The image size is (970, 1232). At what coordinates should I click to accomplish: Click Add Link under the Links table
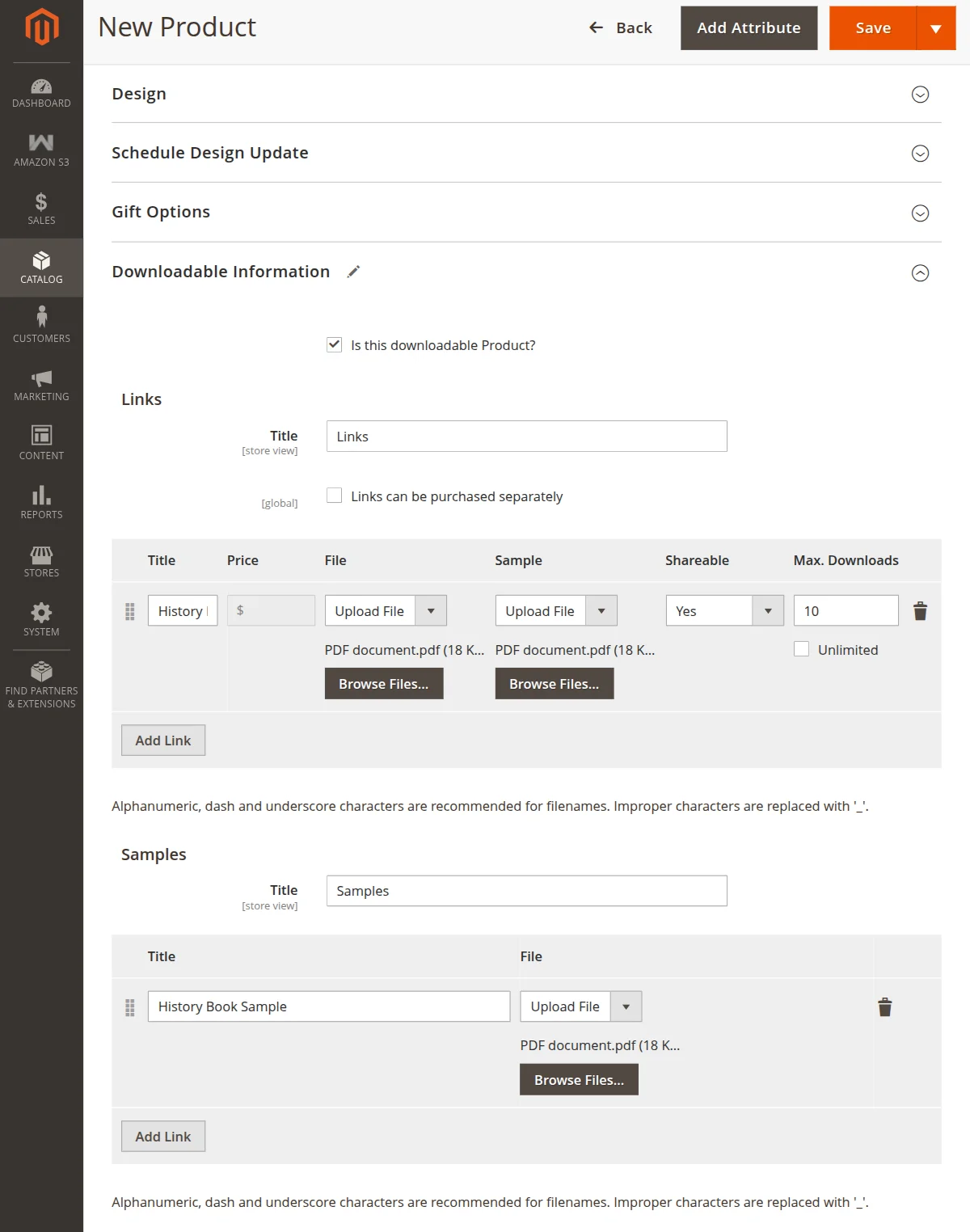(x=163, y=740)
